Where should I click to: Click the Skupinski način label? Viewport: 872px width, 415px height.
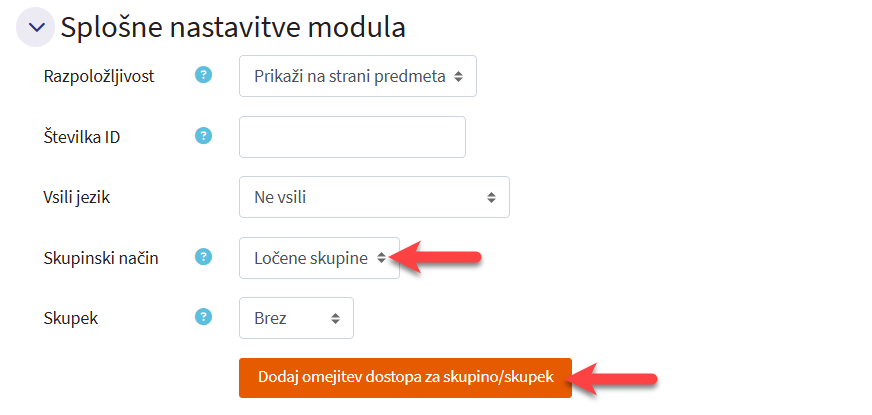coord(99,258)
